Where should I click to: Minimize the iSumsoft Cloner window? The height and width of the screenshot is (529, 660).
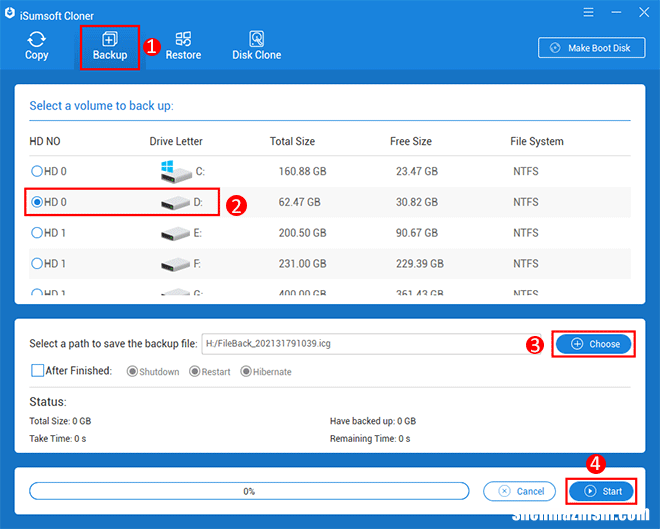click(616, 12)
